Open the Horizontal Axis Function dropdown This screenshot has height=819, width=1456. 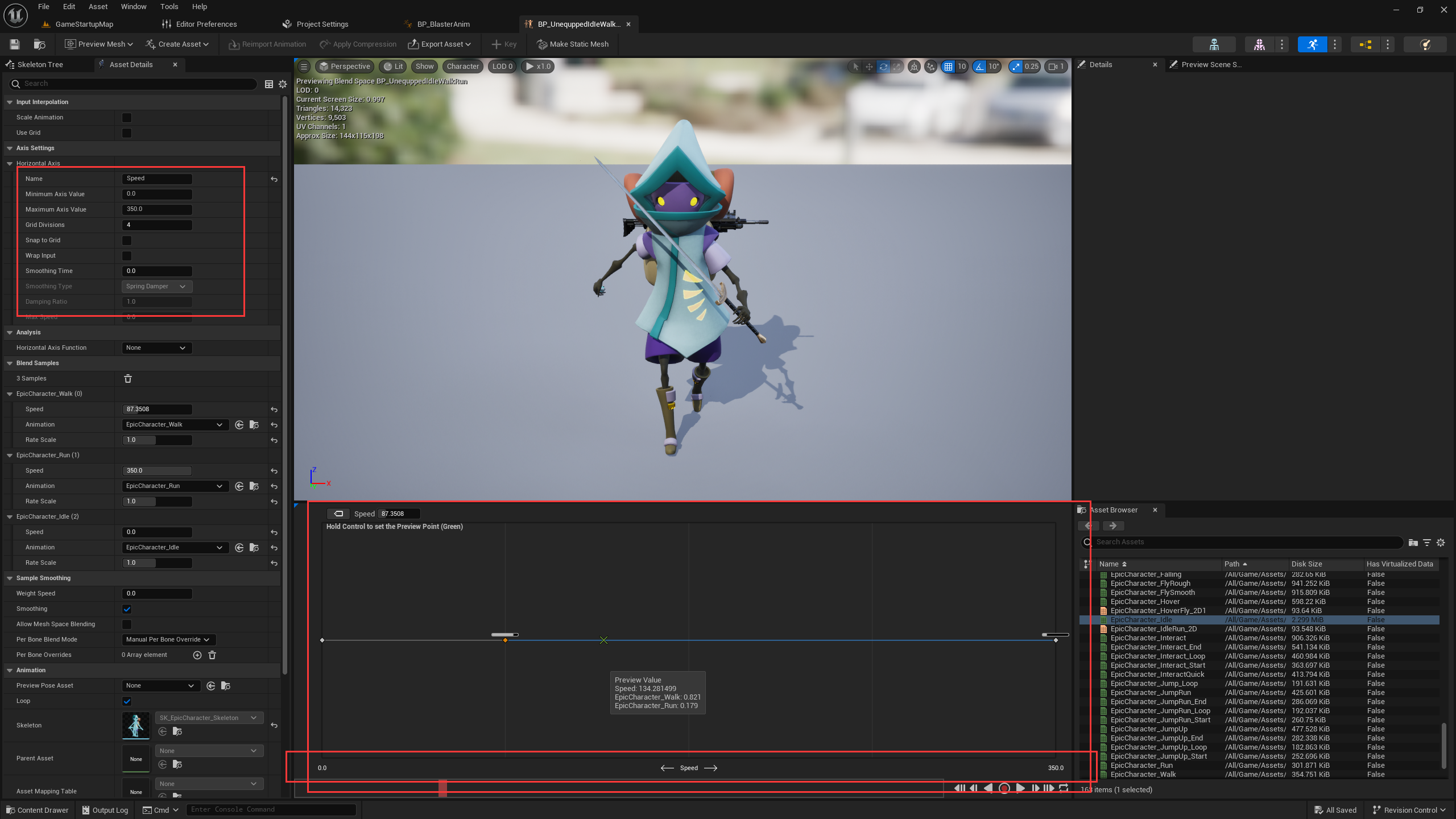(x=156, y=348)
